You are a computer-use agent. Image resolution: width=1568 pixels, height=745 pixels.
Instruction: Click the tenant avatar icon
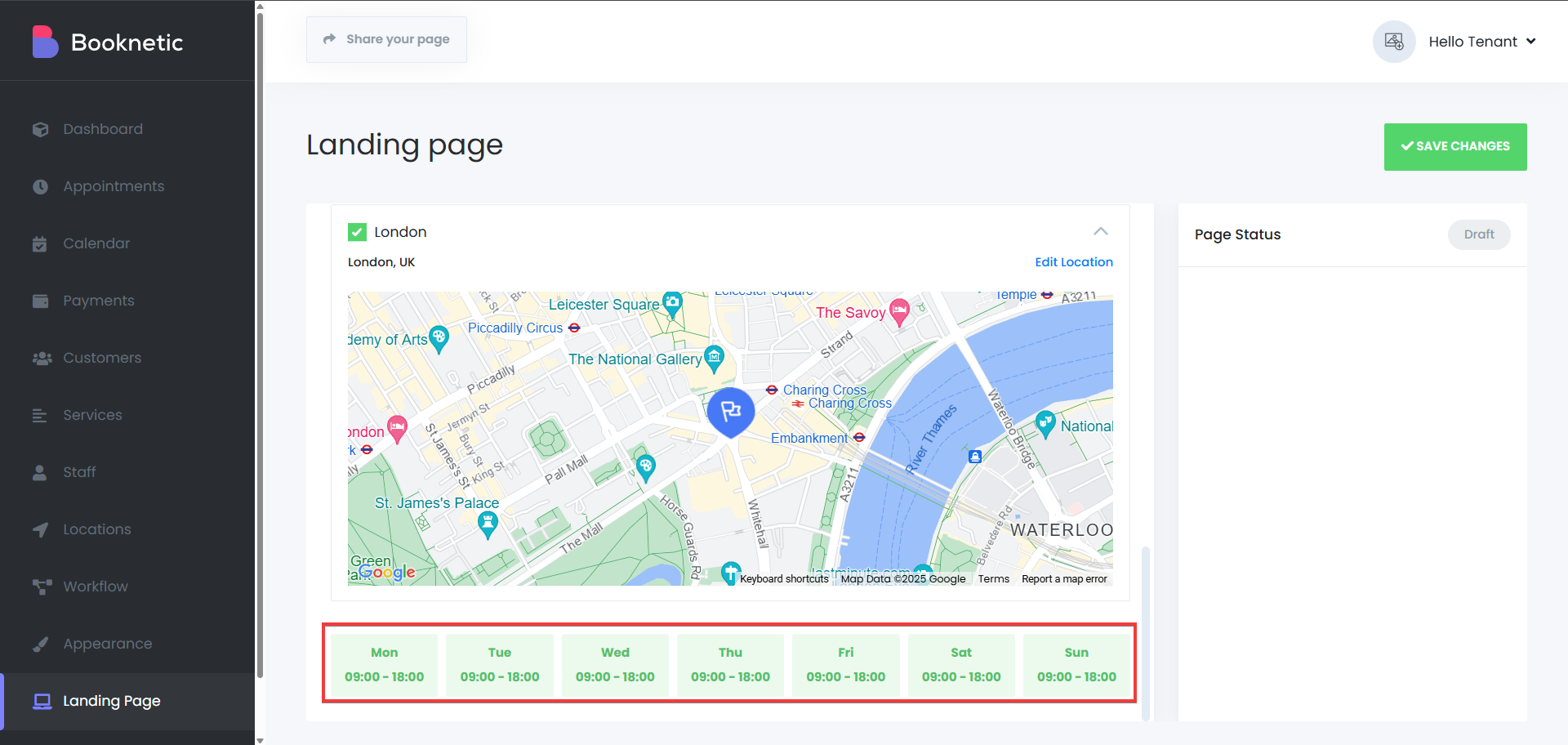1394,42
